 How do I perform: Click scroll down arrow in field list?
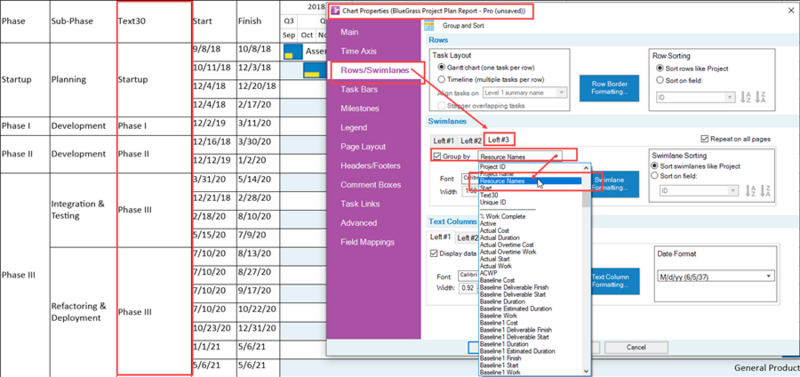point(586,371)
